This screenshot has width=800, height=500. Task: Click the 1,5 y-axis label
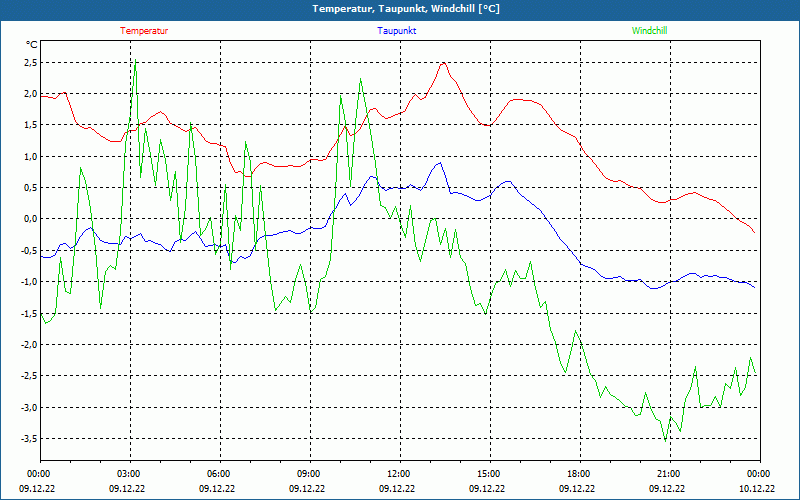(31, 125)
